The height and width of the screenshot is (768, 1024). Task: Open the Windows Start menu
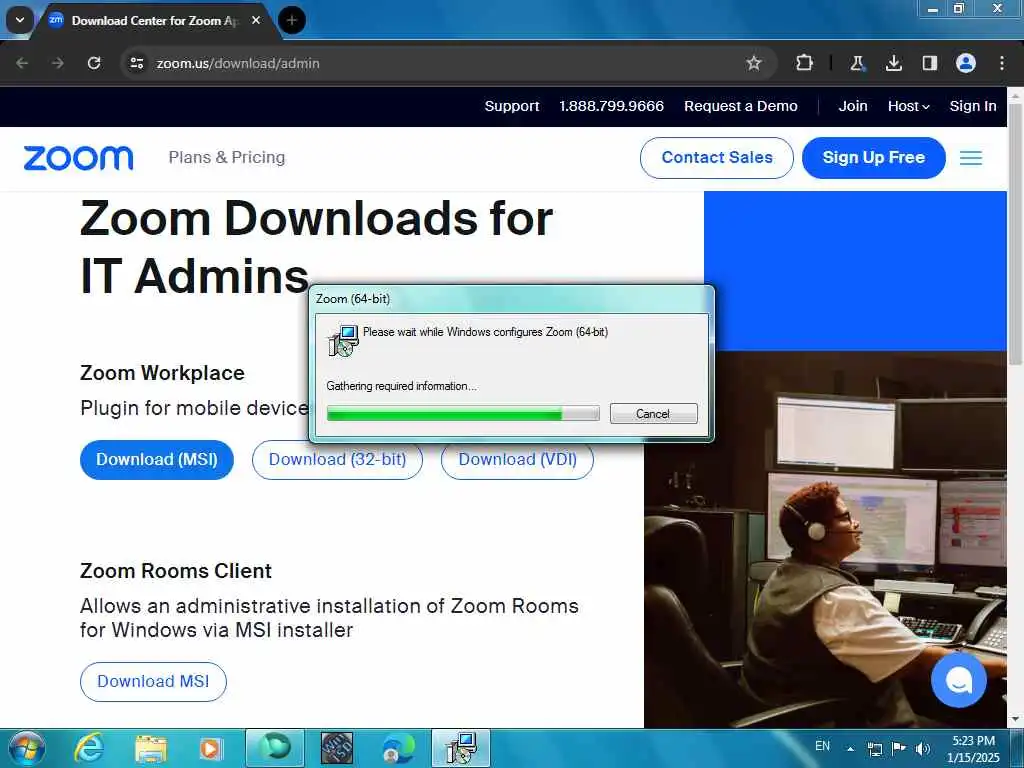click(26, 748)
